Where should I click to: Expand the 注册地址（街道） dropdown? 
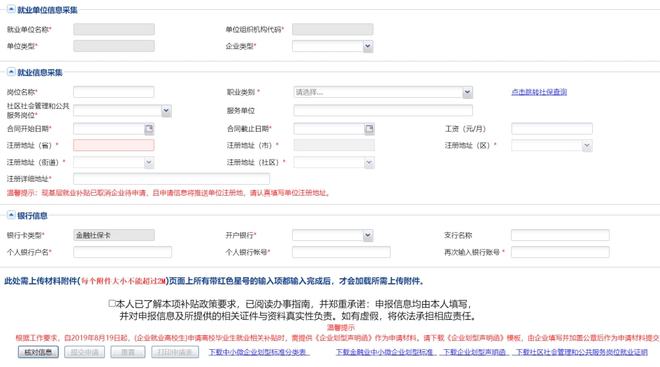pos(149,162)
